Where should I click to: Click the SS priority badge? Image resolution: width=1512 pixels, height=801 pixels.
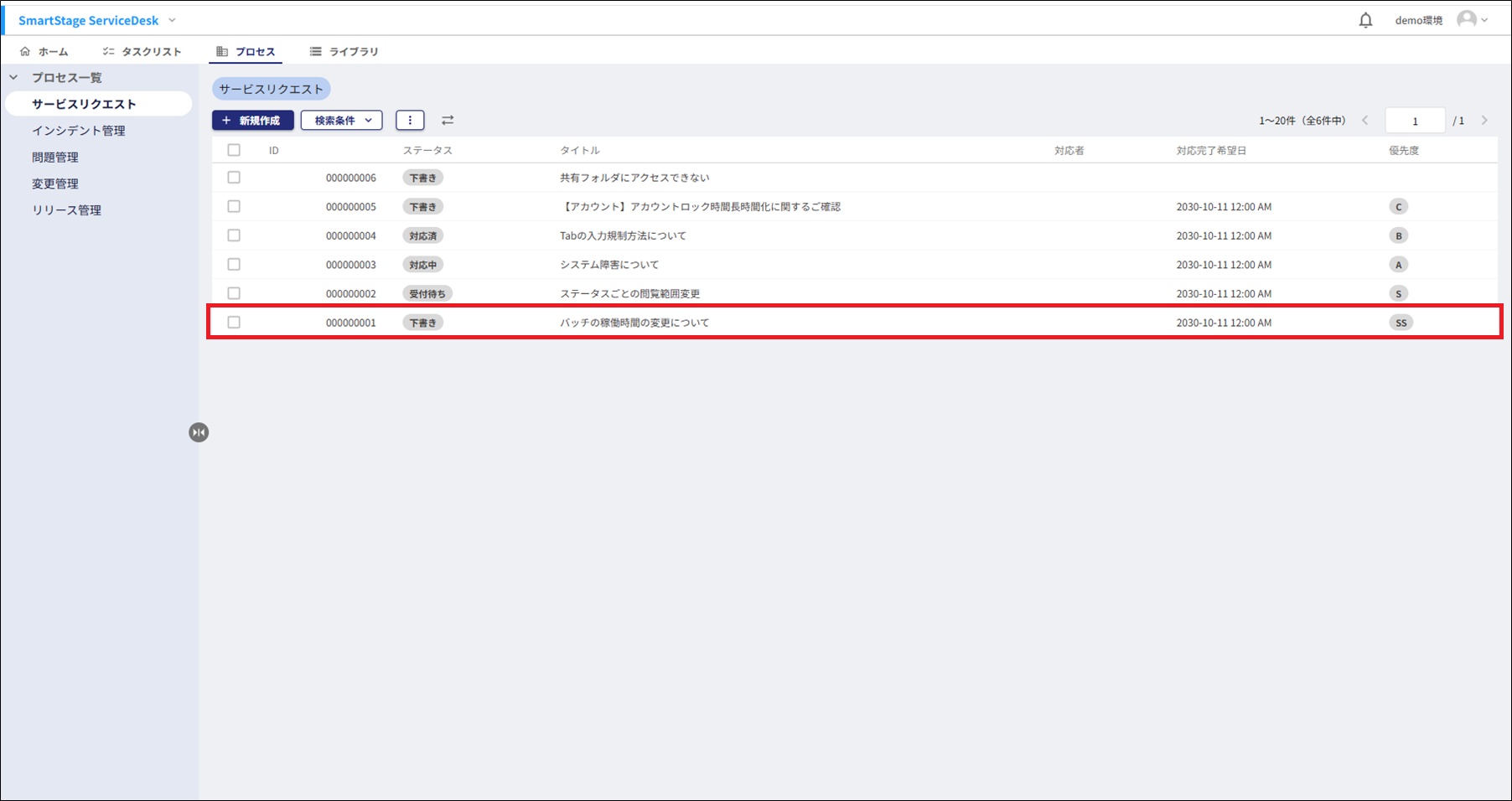tap(1401, 323)
